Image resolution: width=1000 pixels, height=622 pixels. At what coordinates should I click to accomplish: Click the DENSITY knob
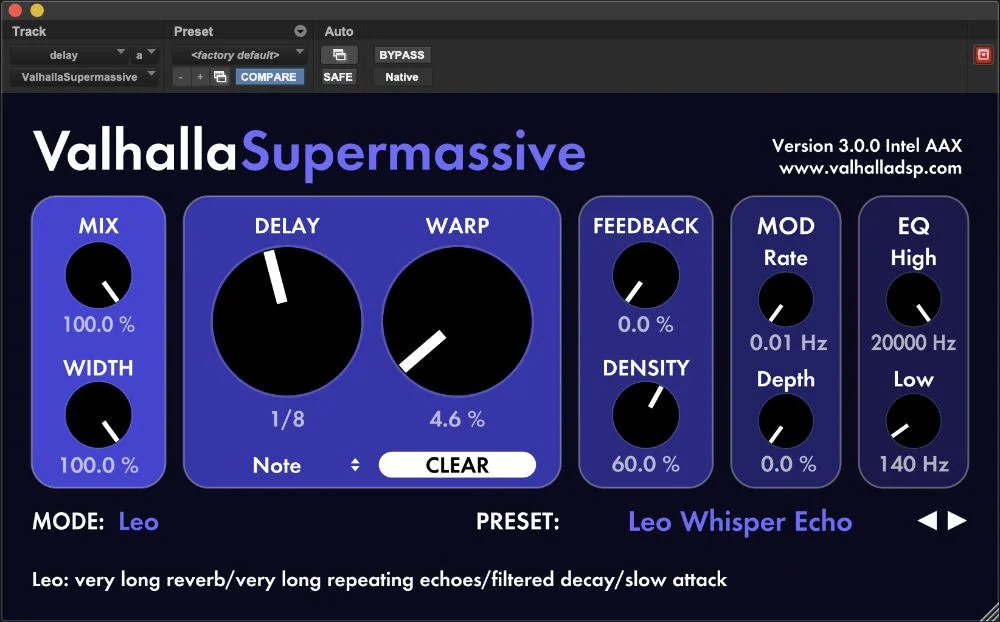point(645,415)
